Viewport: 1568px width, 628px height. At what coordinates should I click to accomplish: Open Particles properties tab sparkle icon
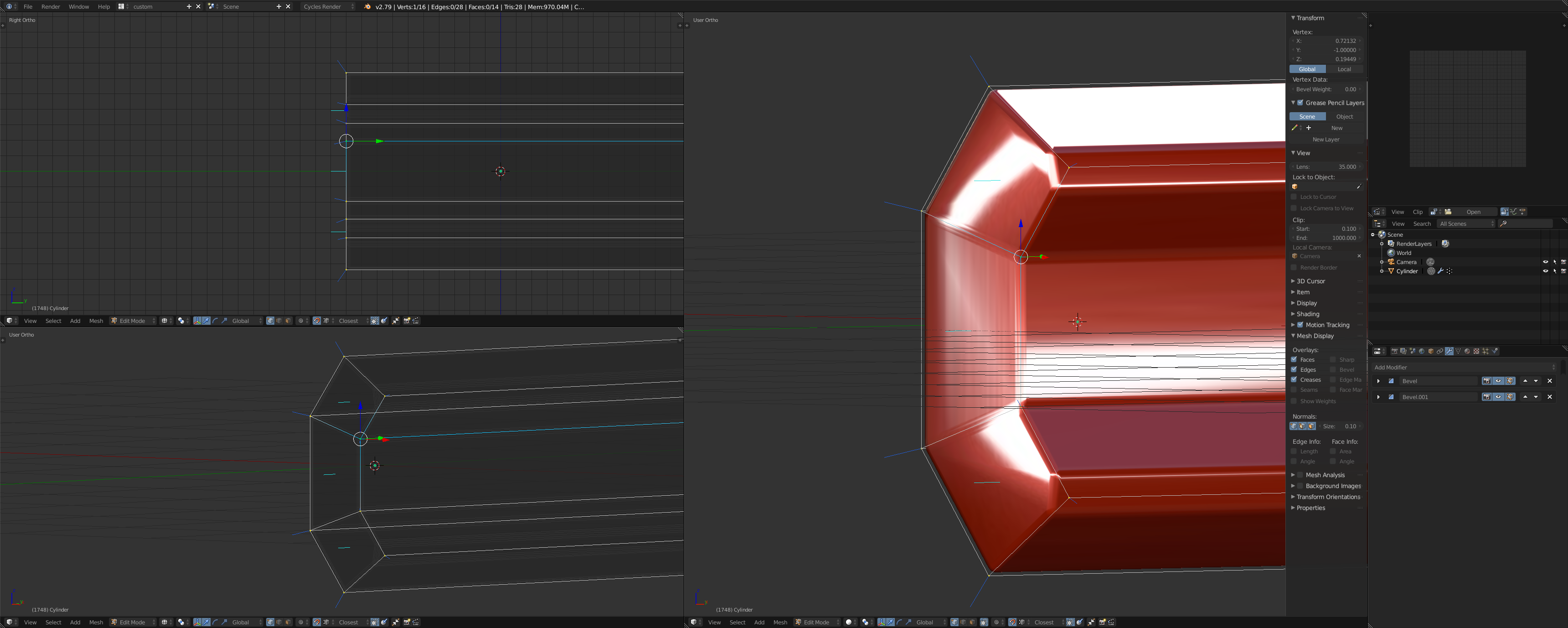pos(1486,352)
